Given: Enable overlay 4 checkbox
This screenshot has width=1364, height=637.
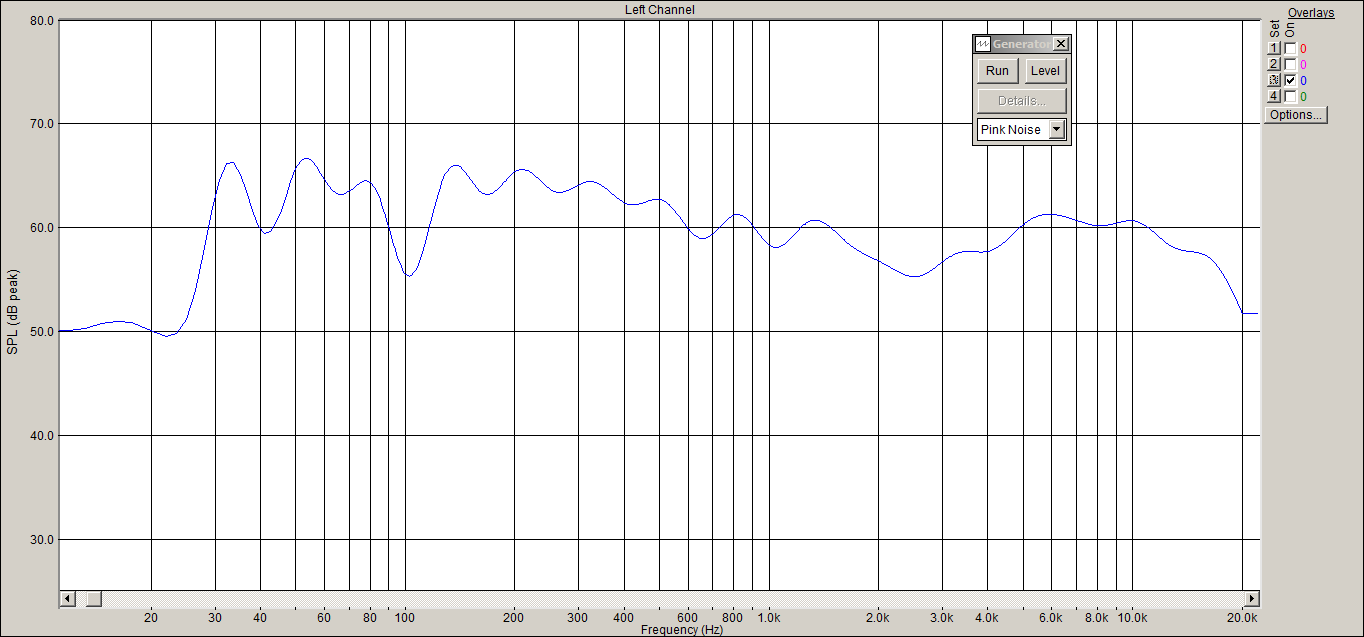Looking at the screenshot, I should [1291, 96].
